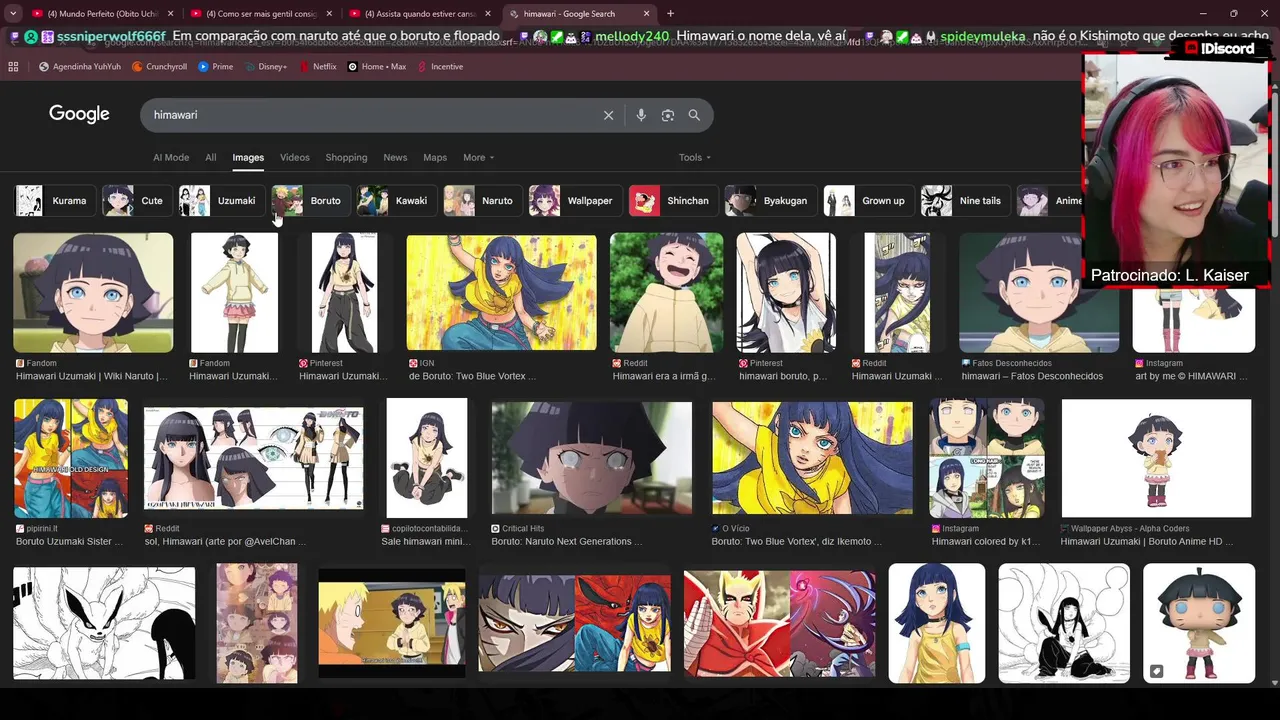Open the Disney+ bookmark
Screen dimensions: 1280x720
265,66
